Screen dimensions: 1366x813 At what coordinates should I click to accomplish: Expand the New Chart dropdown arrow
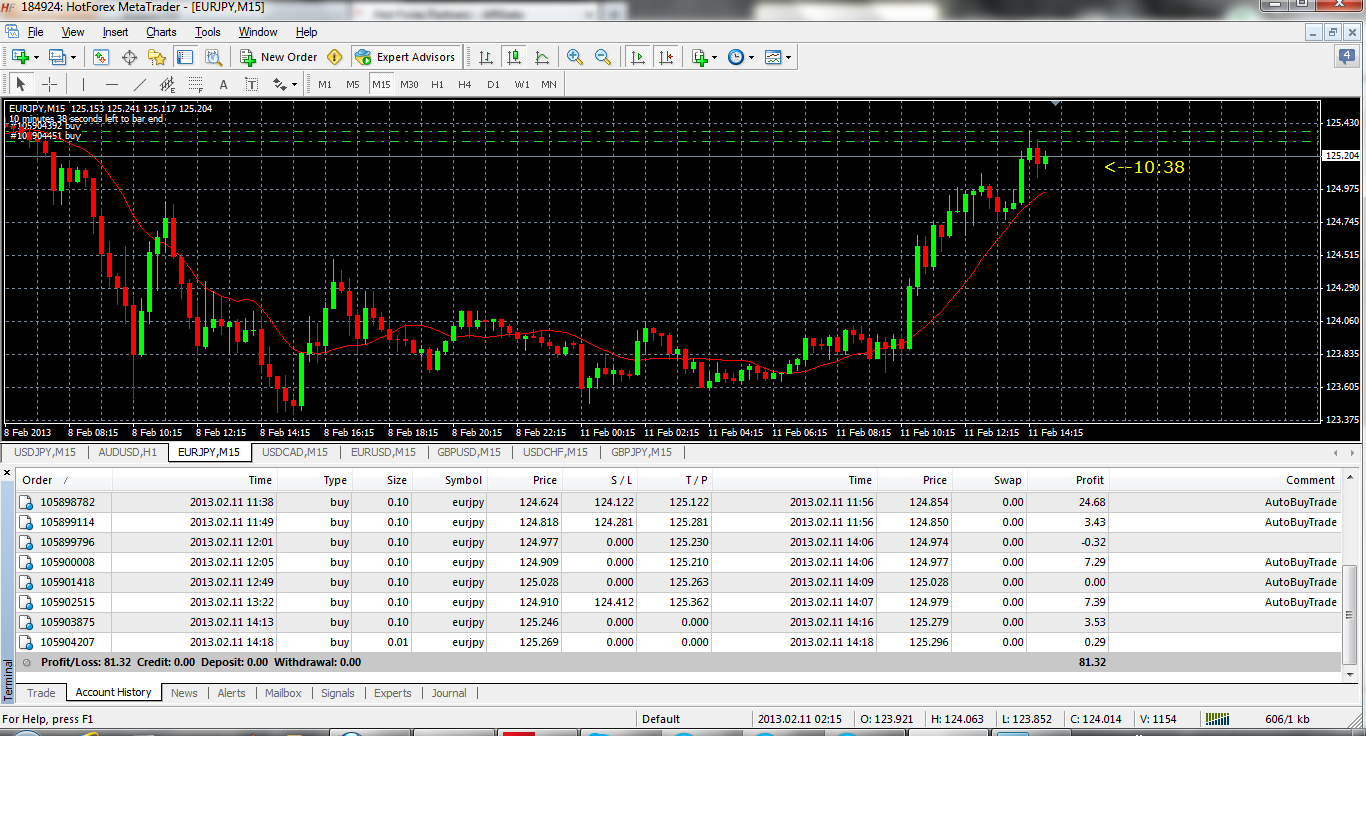tap(36, 57)
